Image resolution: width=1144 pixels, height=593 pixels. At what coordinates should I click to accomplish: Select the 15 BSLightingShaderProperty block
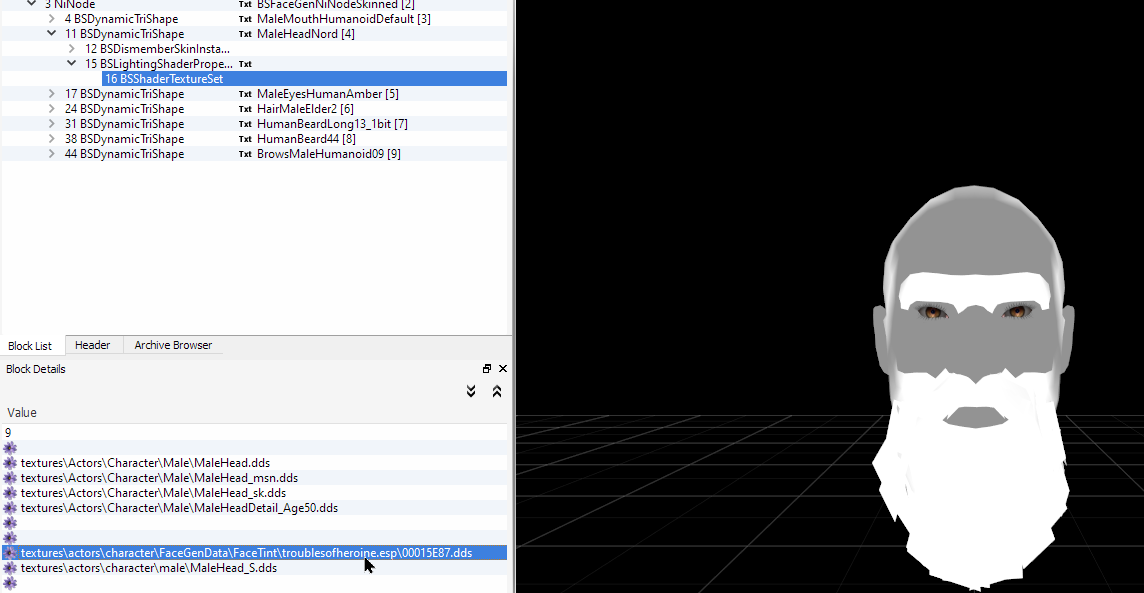pos(158,64)
